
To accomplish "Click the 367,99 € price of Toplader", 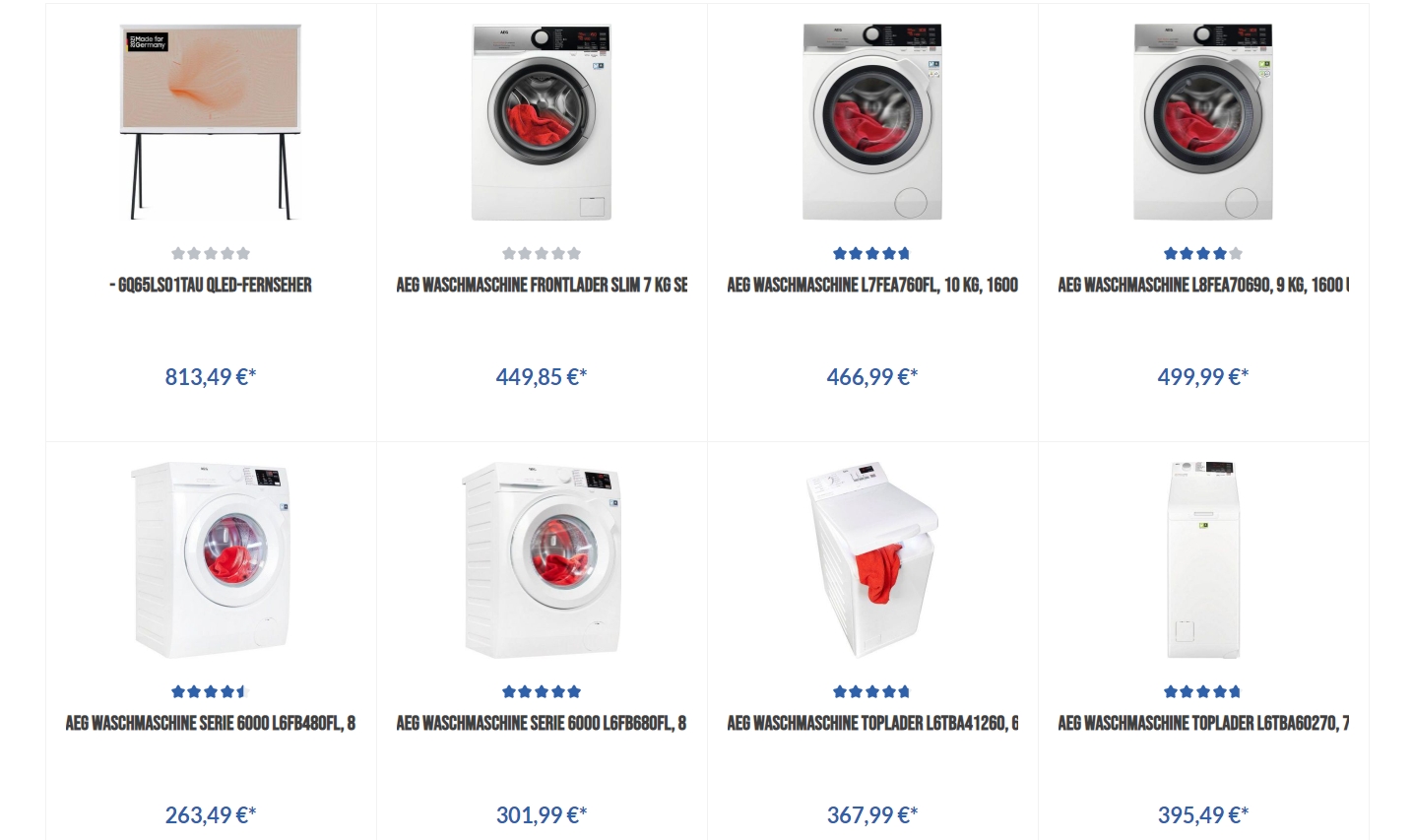I will (x=872, y=814).
